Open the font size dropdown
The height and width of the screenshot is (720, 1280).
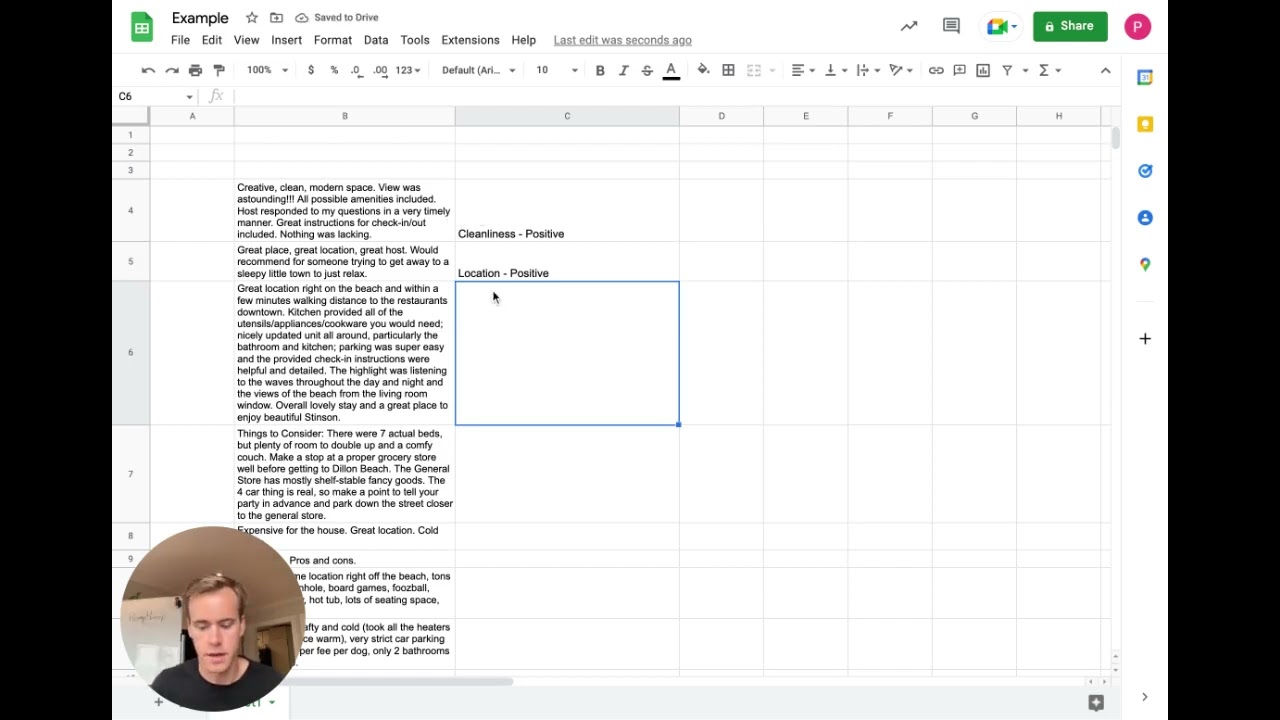(x=557, y=70)
